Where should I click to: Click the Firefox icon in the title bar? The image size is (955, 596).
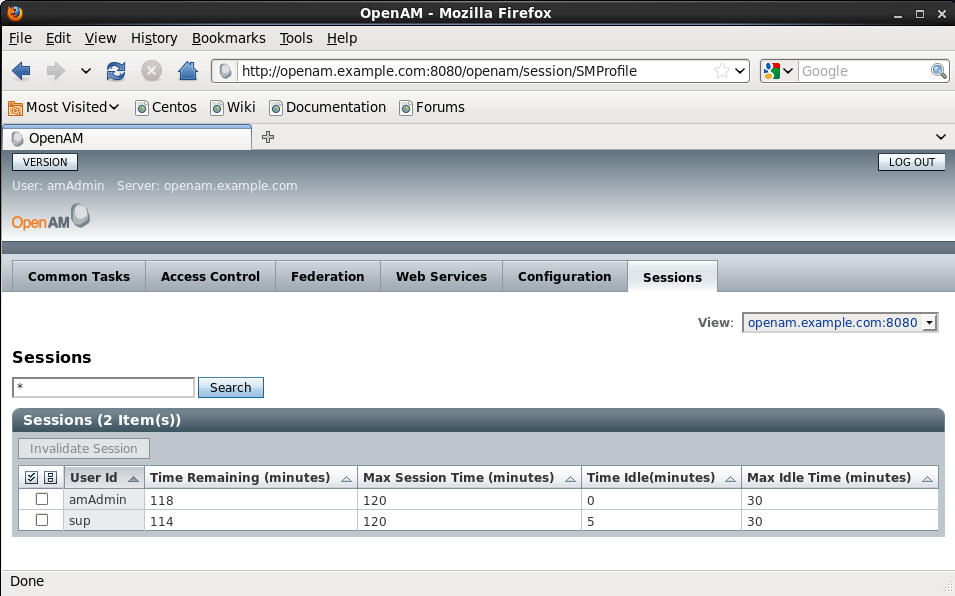coord(15,13)
